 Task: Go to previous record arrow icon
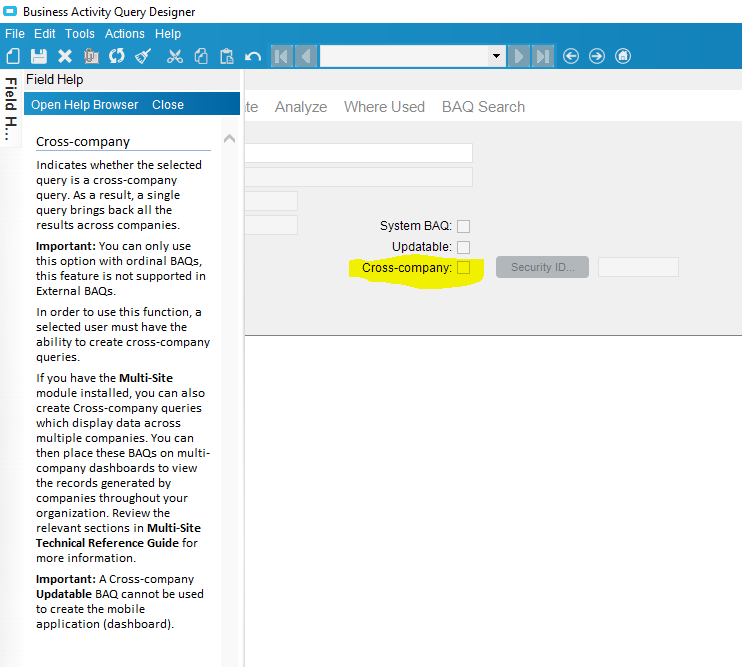tap(306, 57)
